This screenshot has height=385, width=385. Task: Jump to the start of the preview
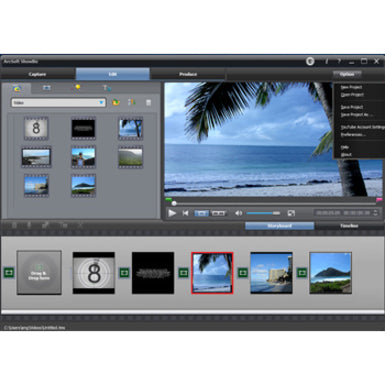pos(186,213)
